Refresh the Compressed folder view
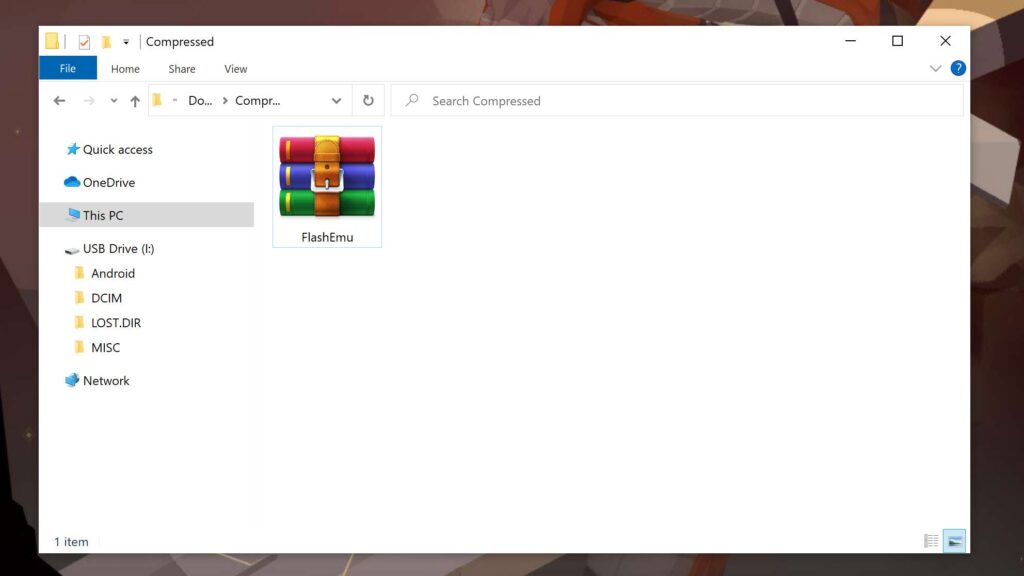This screenshot has height=576, width=1024. tap(368, 101)
